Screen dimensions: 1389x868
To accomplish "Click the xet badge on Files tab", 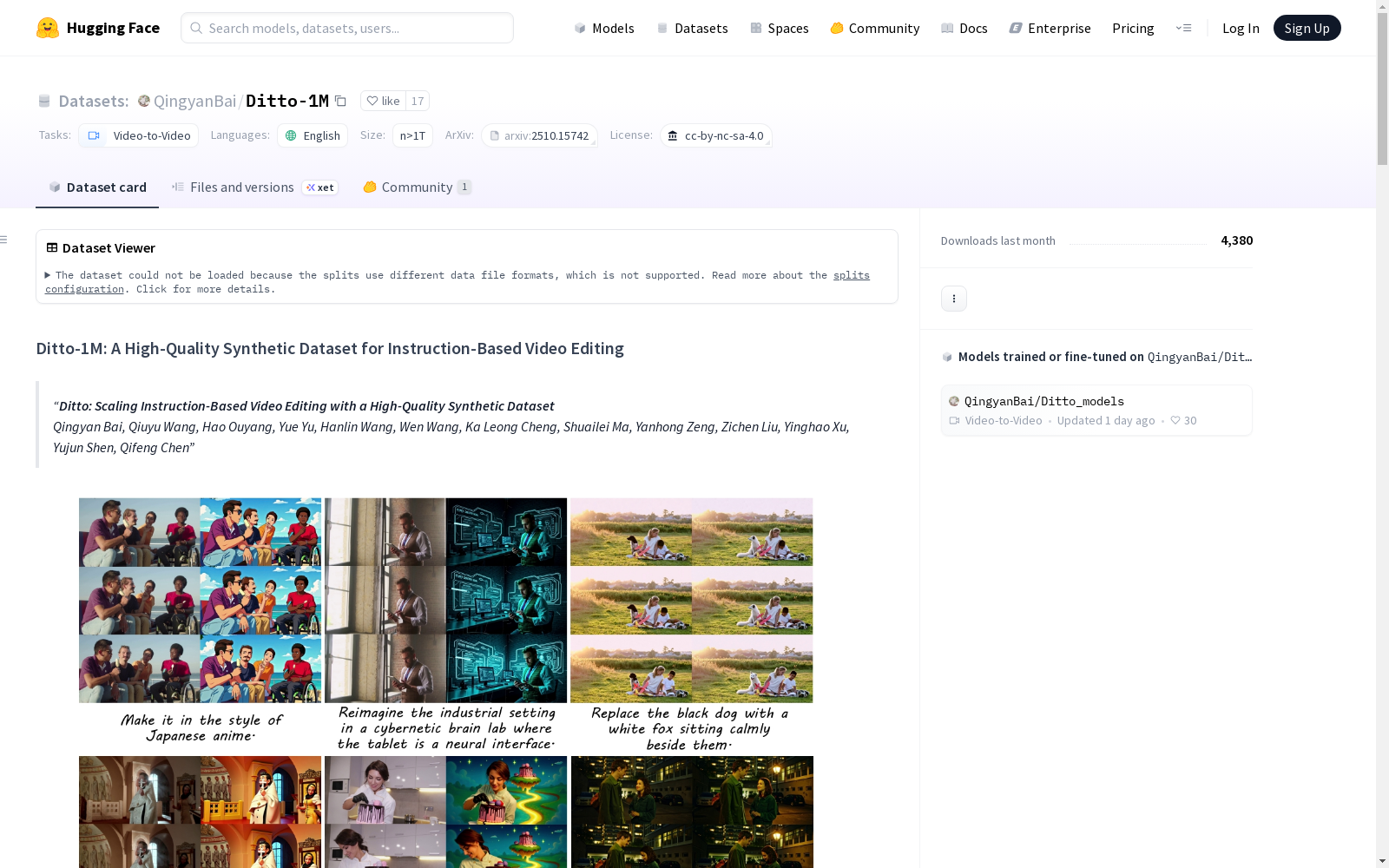I will click(x=320, y=187).
